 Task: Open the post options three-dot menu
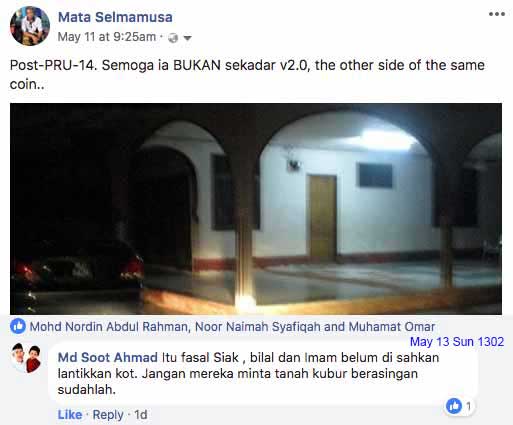coord(497,14)
